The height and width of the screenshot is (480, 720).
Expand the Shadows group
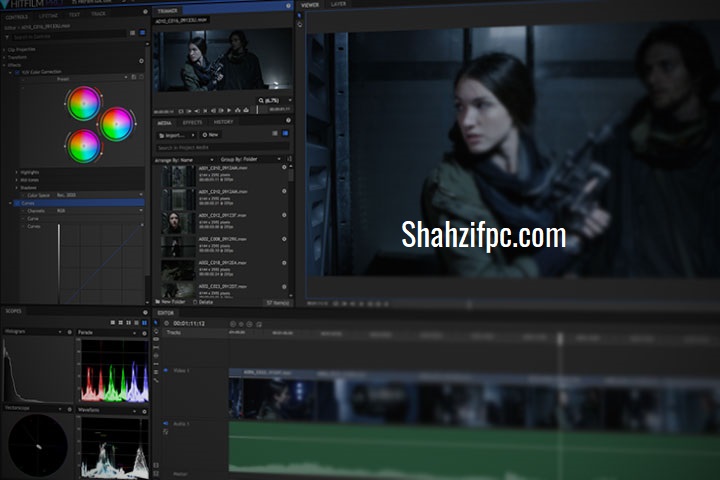tap(17, 187)
